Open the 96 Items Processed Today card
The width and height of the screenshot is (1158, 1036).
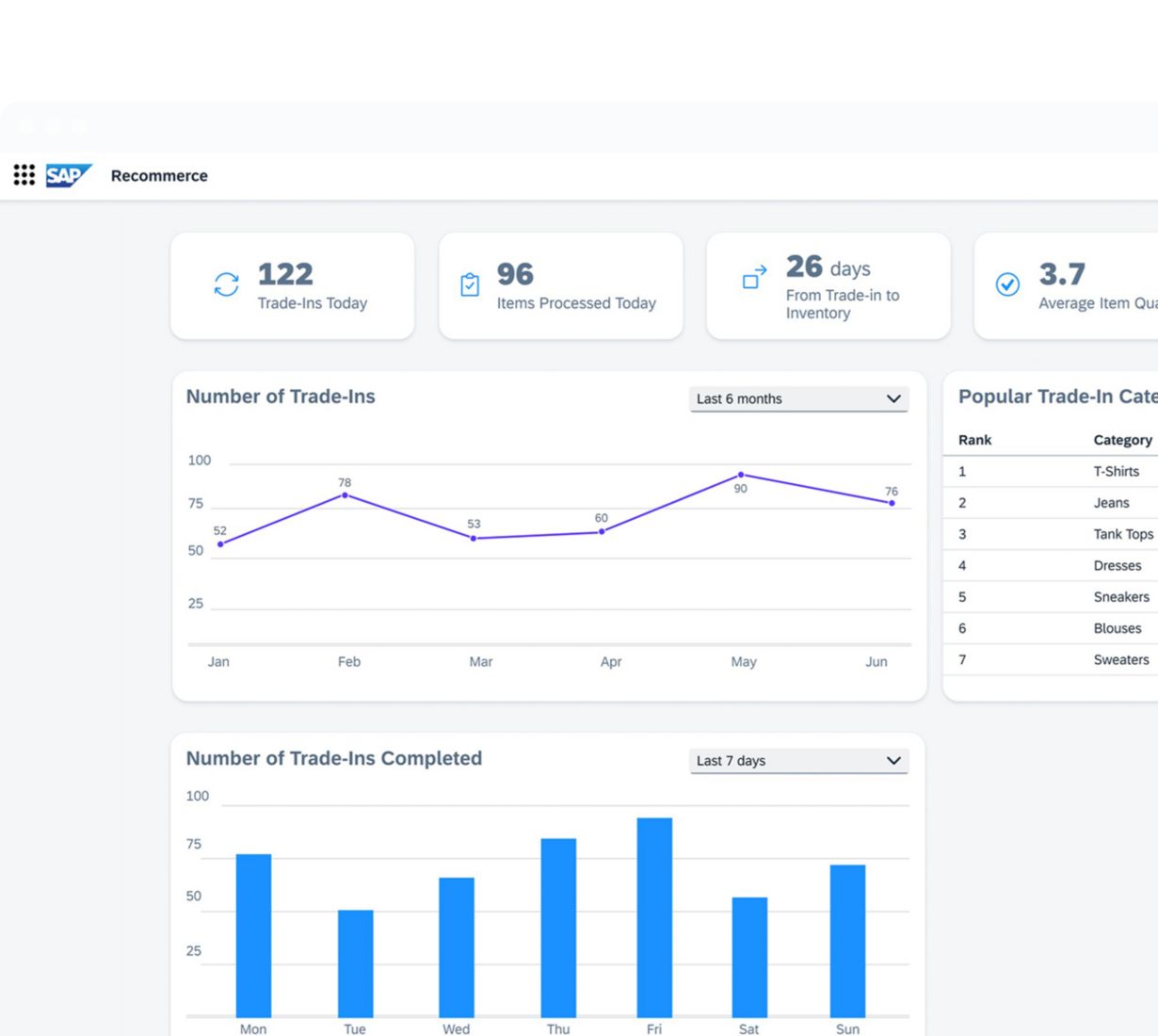tap(560, 286)
